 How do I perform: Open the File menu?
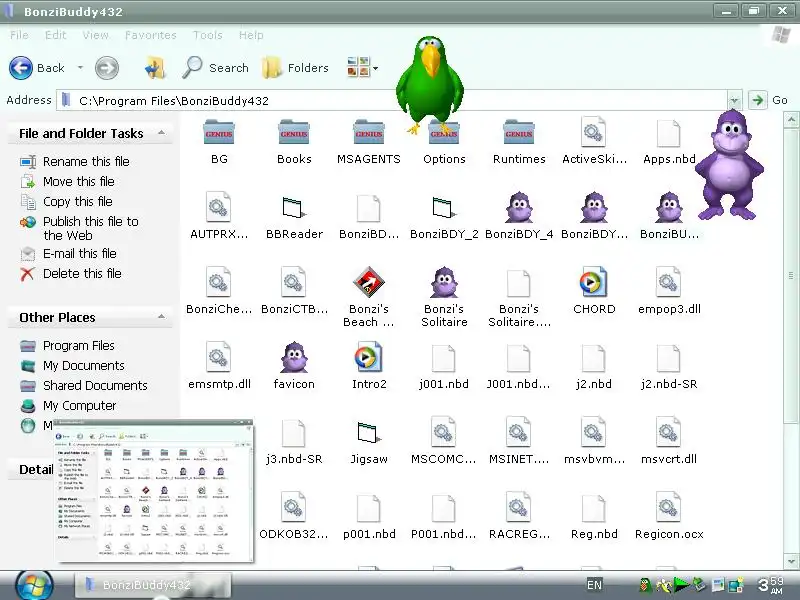[19, 35]
